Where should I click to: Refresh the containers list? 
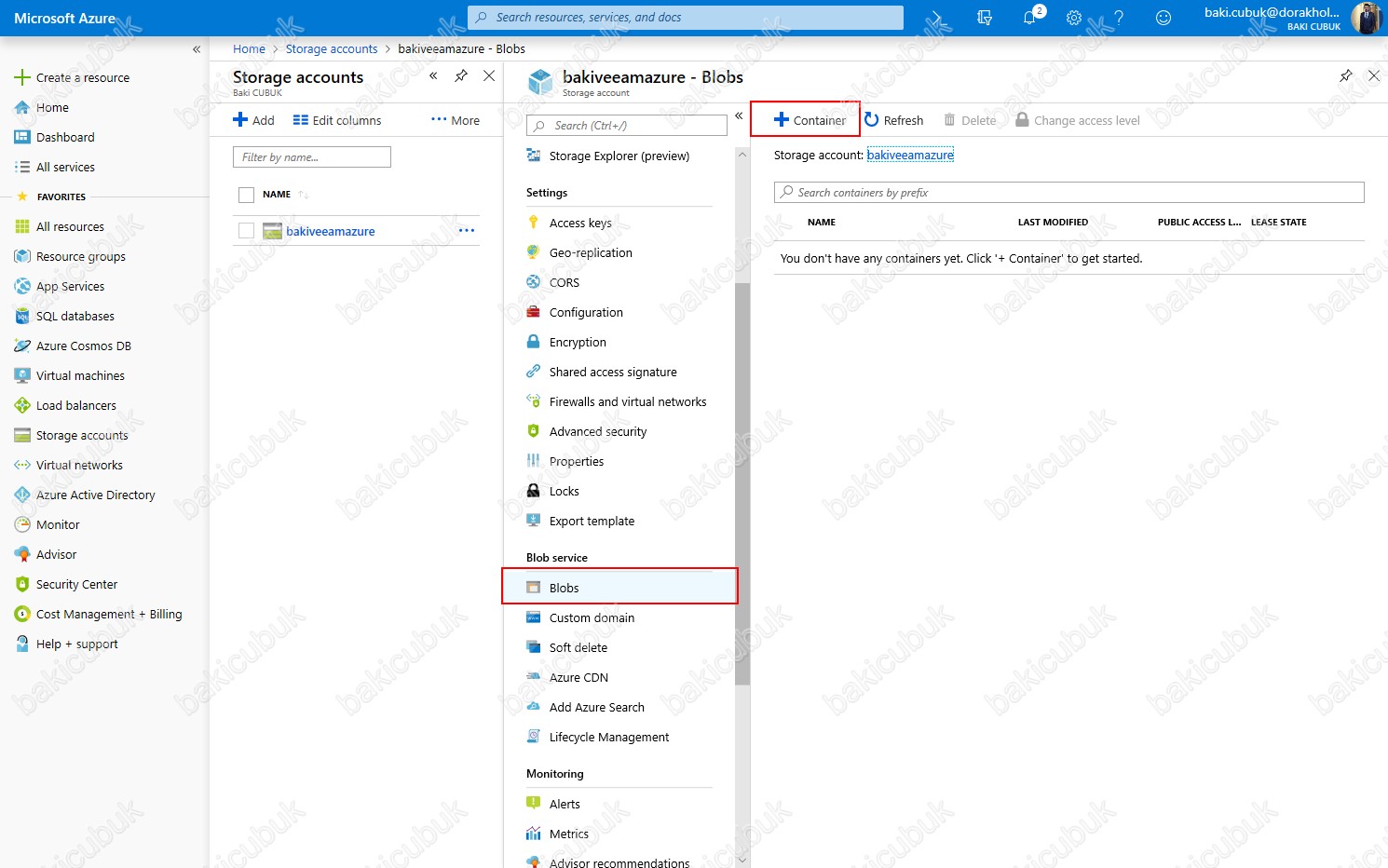(x=894, y=120)
